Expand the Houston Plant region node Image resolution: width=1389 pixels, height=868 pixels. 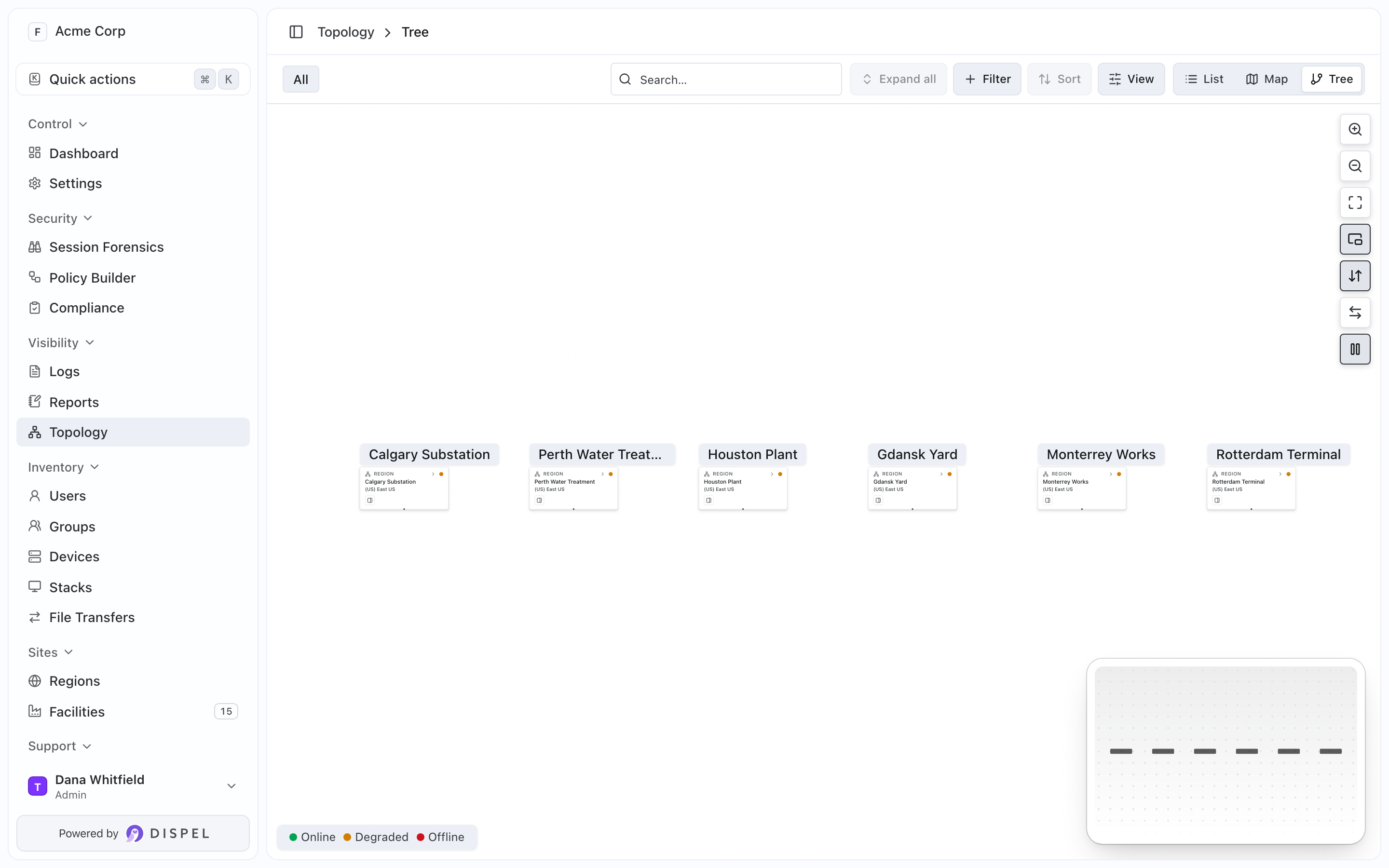click(x=772, y=474)
